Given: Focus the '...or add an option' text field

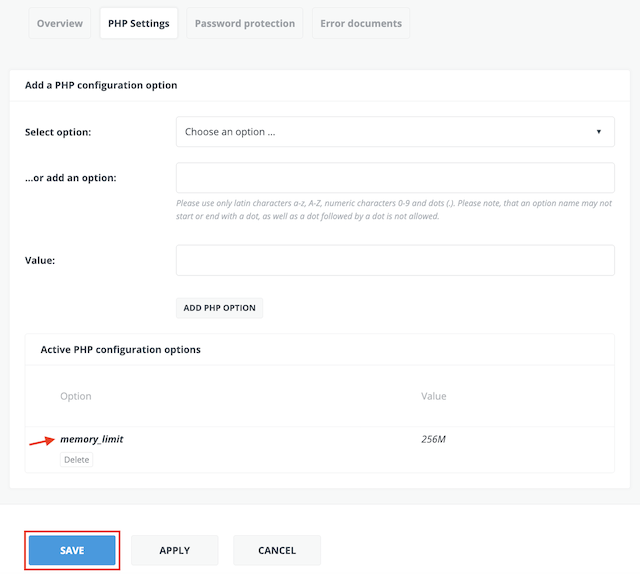Looking at the screenshot, I should coord(395,178).
